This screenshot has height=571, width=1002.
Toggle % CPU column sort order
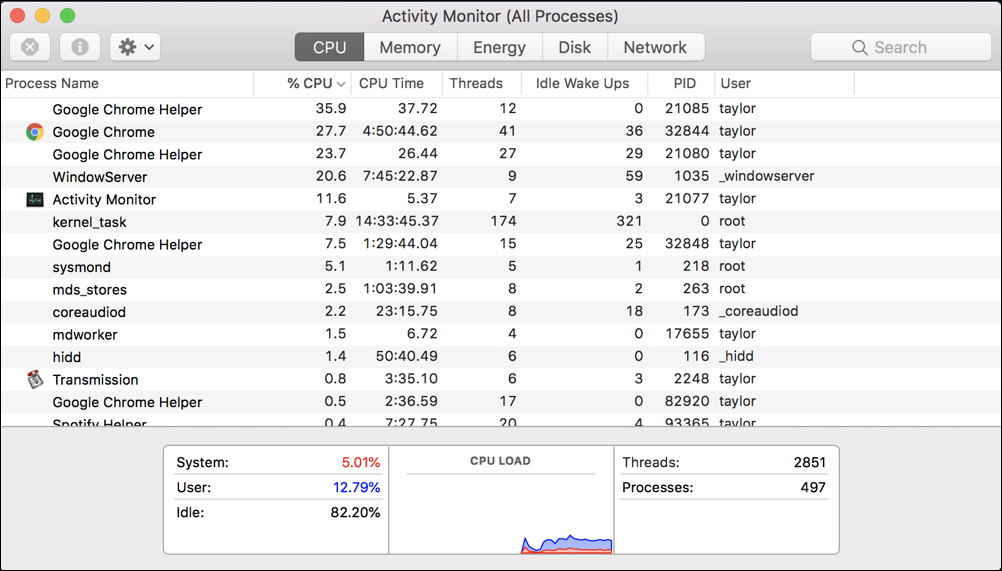(x=302, y=83)
